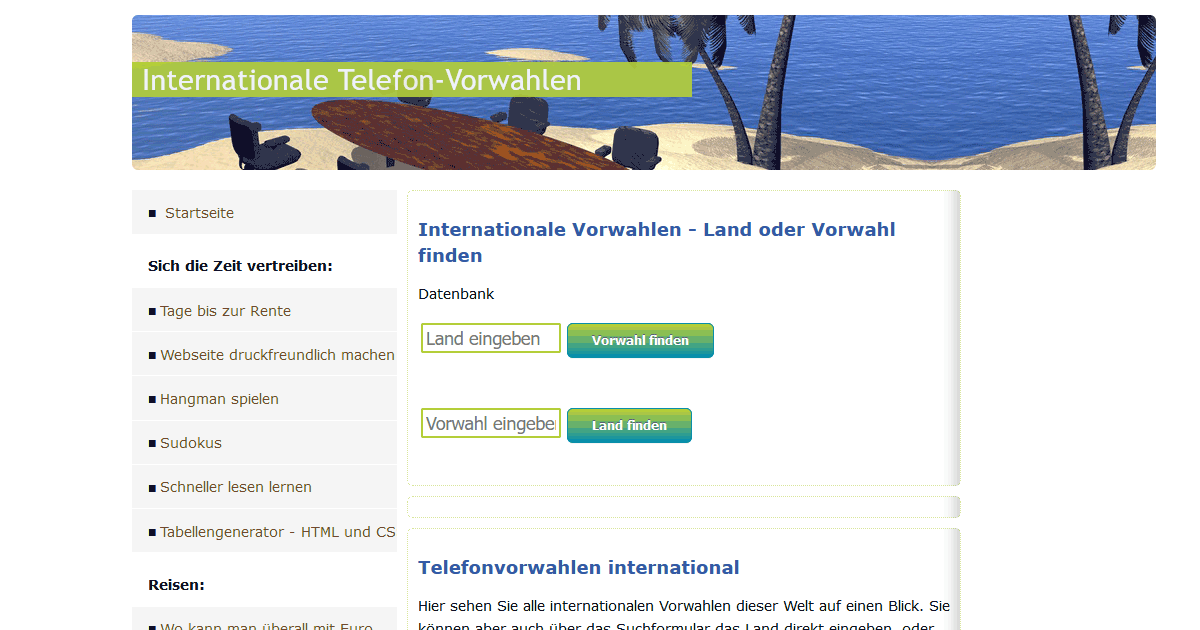Click the marker next to Tabellengenerator entry
1200x630 pixels.
point(151,531)
